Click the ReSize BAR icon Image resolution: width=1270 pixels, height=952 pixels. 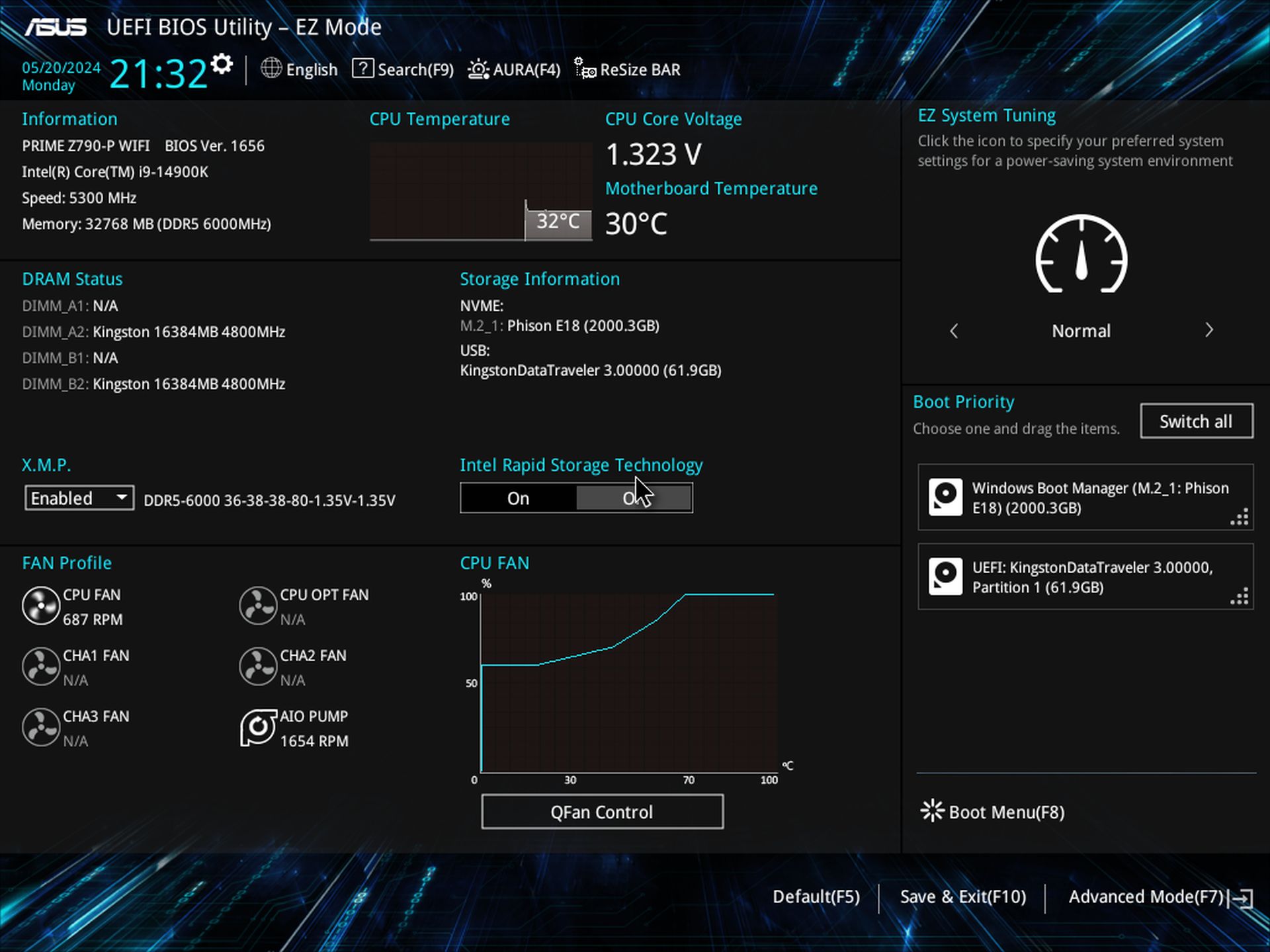[x=585, y=69]
